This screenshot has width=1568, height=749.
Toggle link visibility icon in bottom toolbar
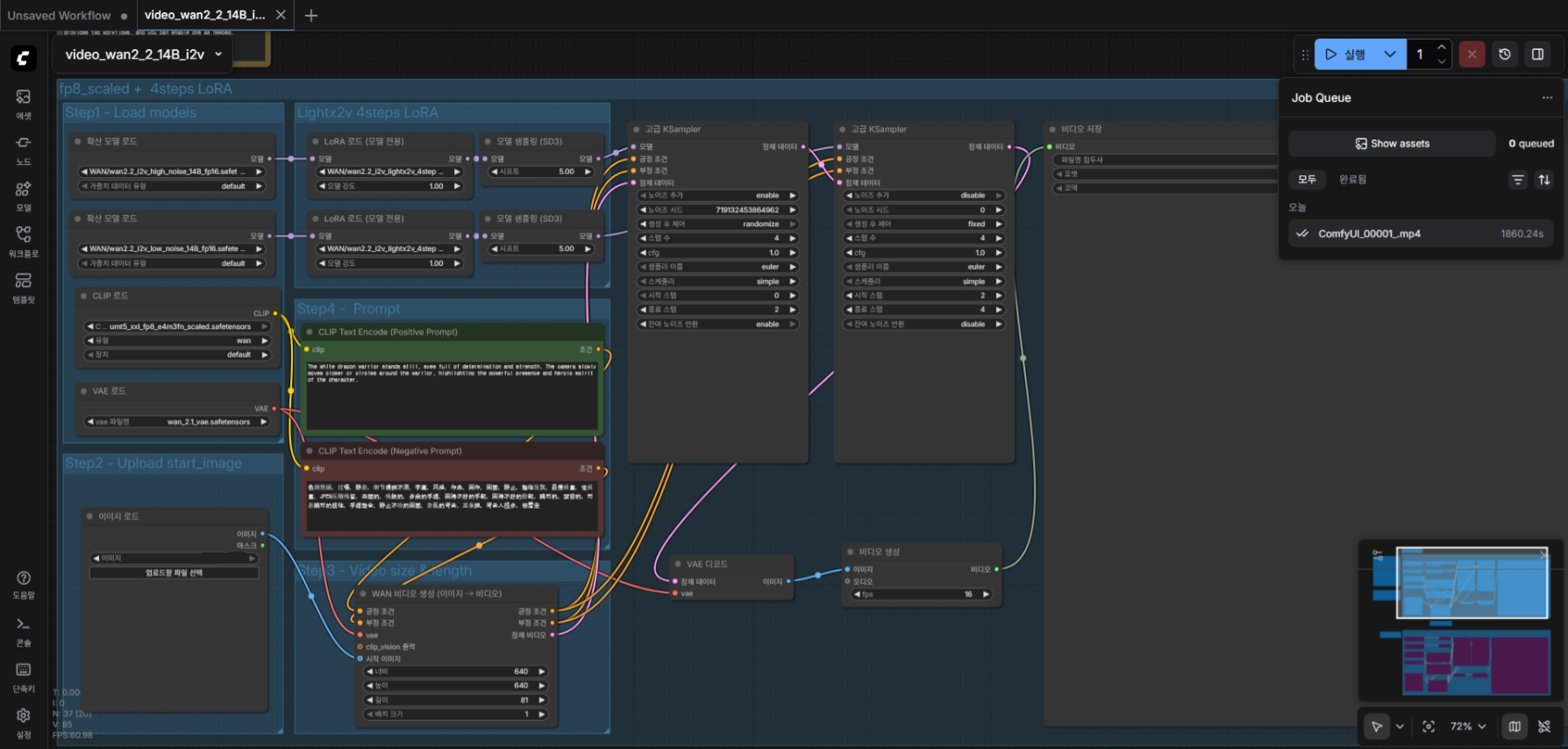1544,726
